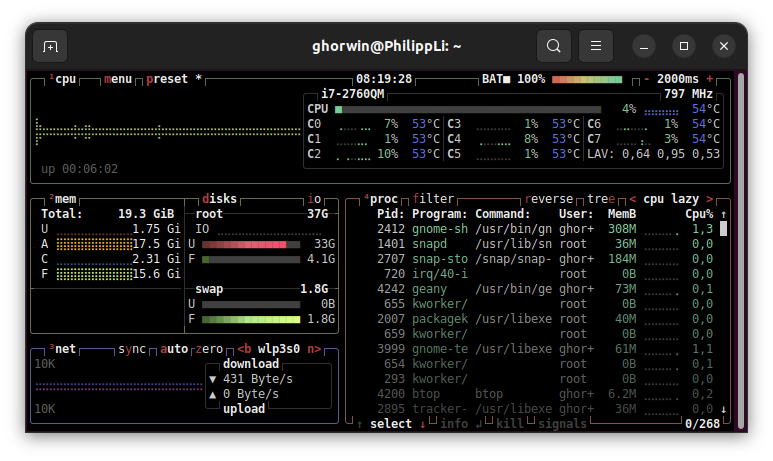The height and width of the screenshot is (461, 773).
Task: Switch to previous sort column with left arrow
Action: (632, 199)
